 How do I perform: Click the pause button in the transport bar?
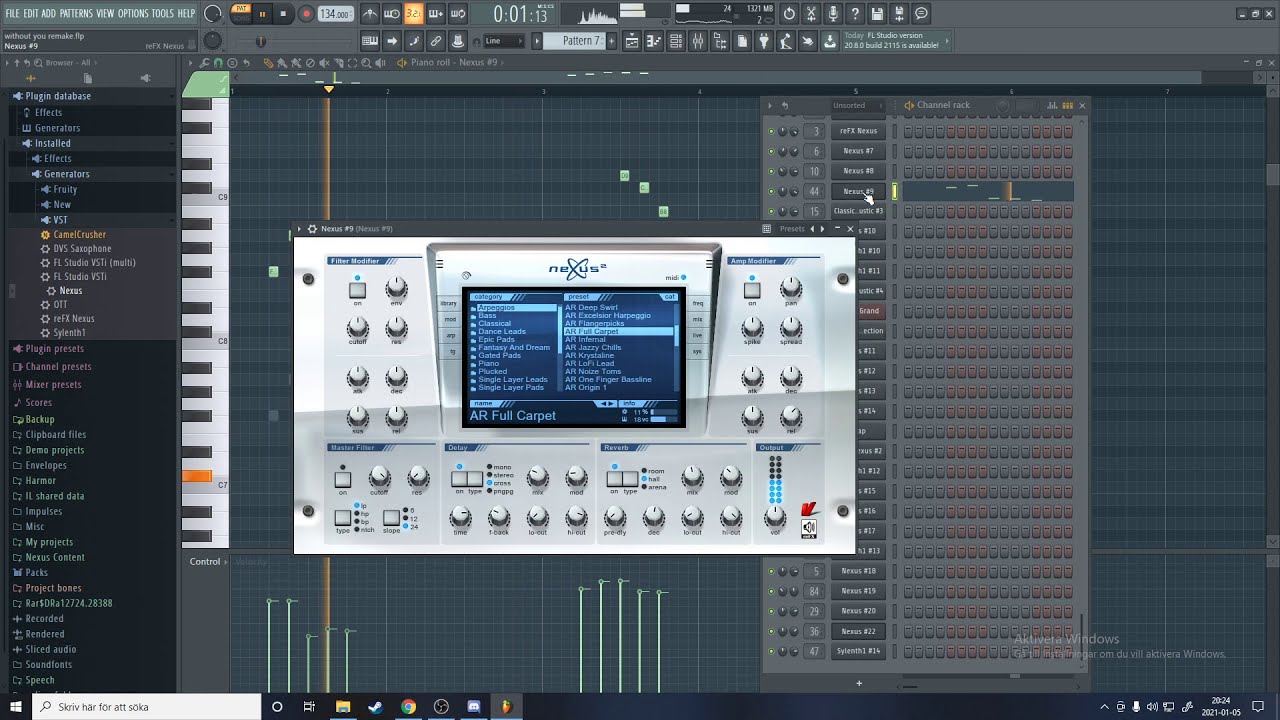[262, 14]
